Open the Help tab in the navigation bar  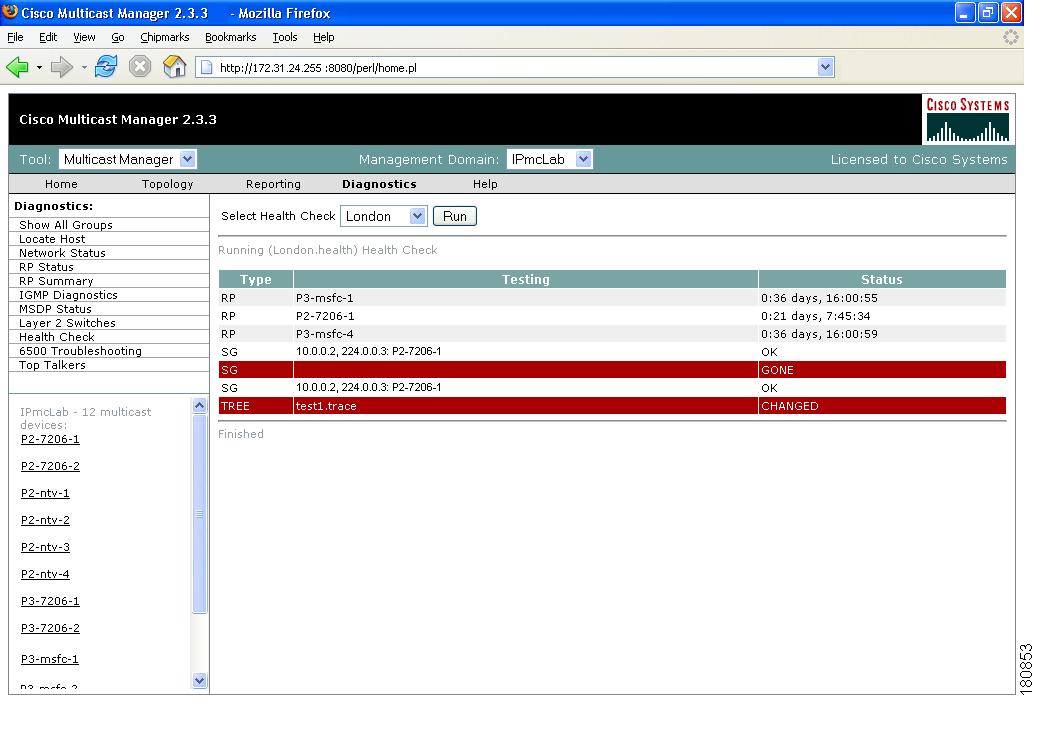click(485, 184)
